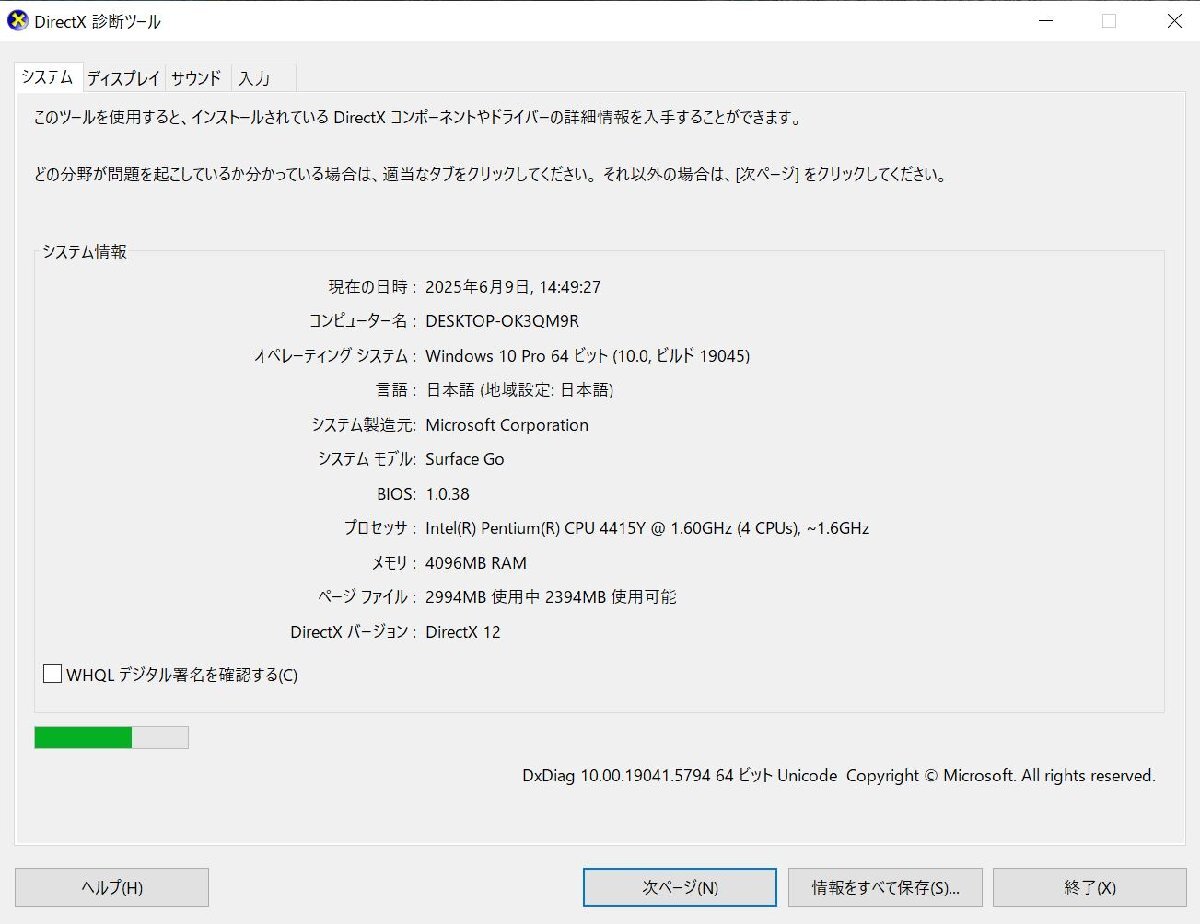The image size is (1200, 924).
Task: Click the Surface Go model text
Action: coord(465,459)
